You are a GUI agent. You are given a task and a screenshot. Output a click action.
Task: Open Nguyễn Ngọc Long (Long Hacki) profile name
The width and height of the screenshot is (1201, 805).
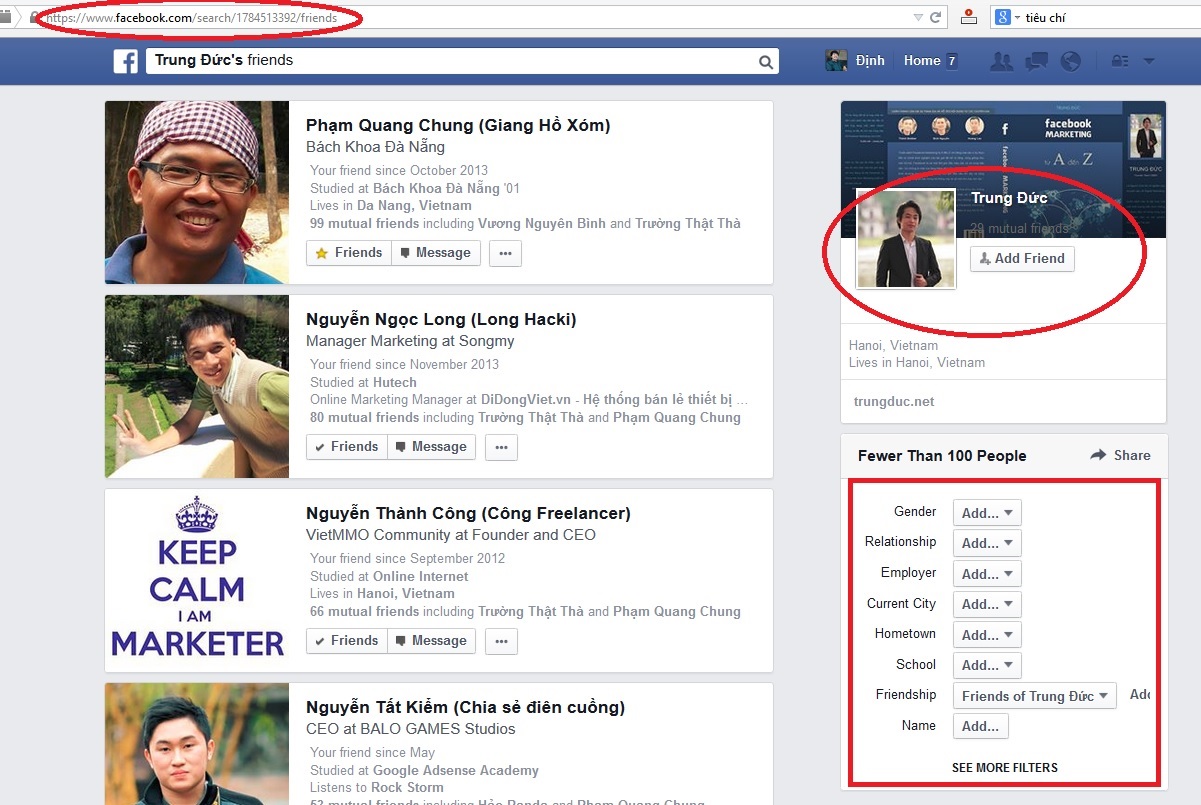(x=441, y=319)
